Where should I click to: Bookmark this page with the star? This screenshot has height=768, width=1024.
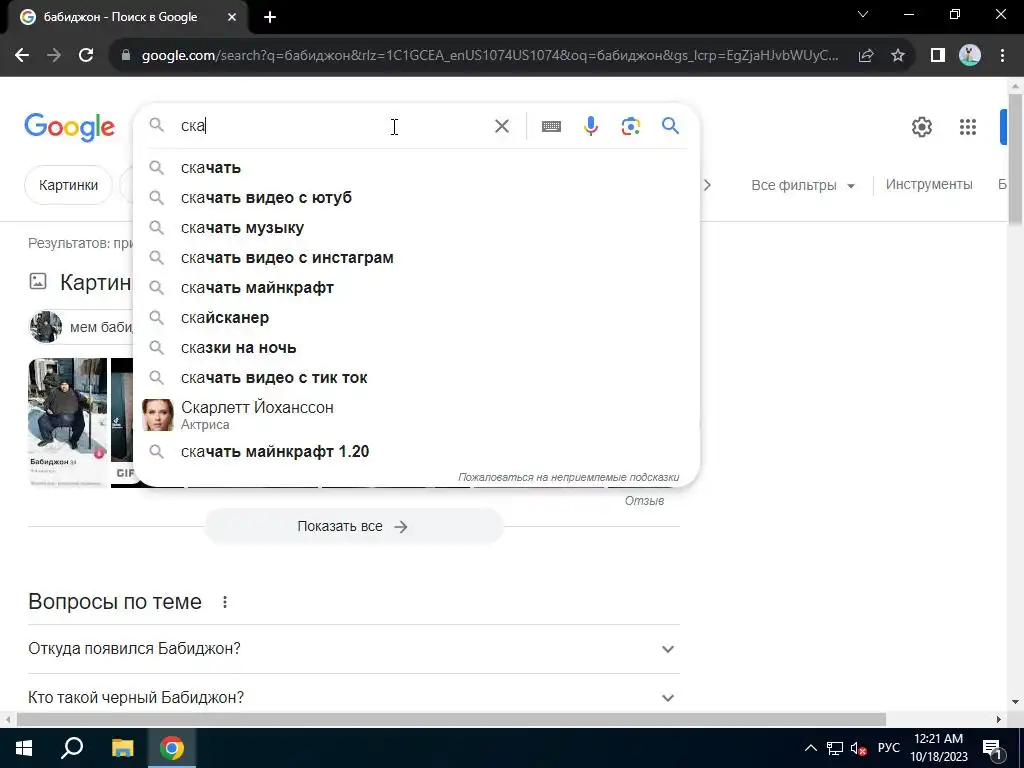(x=898, y=56)
